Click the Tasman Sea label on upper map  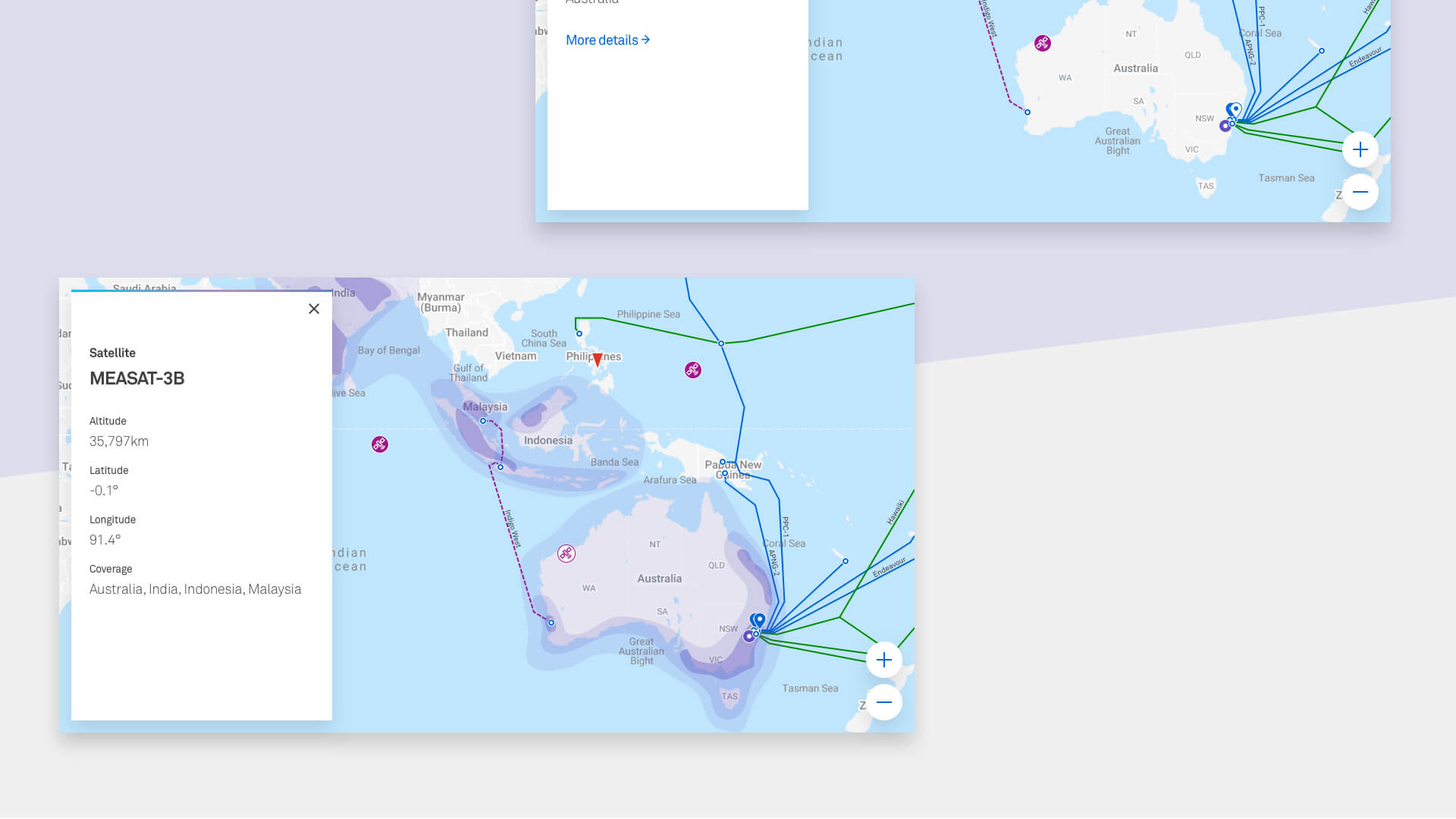point(1287,178)
